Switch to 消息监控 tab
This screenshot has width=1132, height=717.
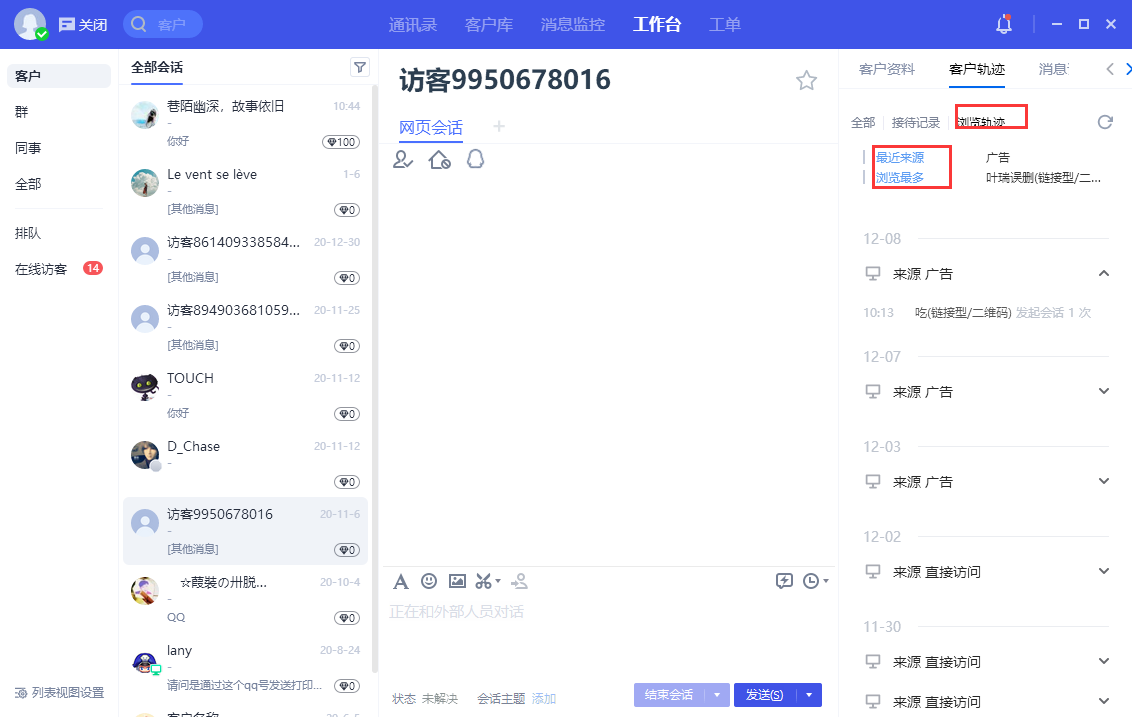pos(572,25)
